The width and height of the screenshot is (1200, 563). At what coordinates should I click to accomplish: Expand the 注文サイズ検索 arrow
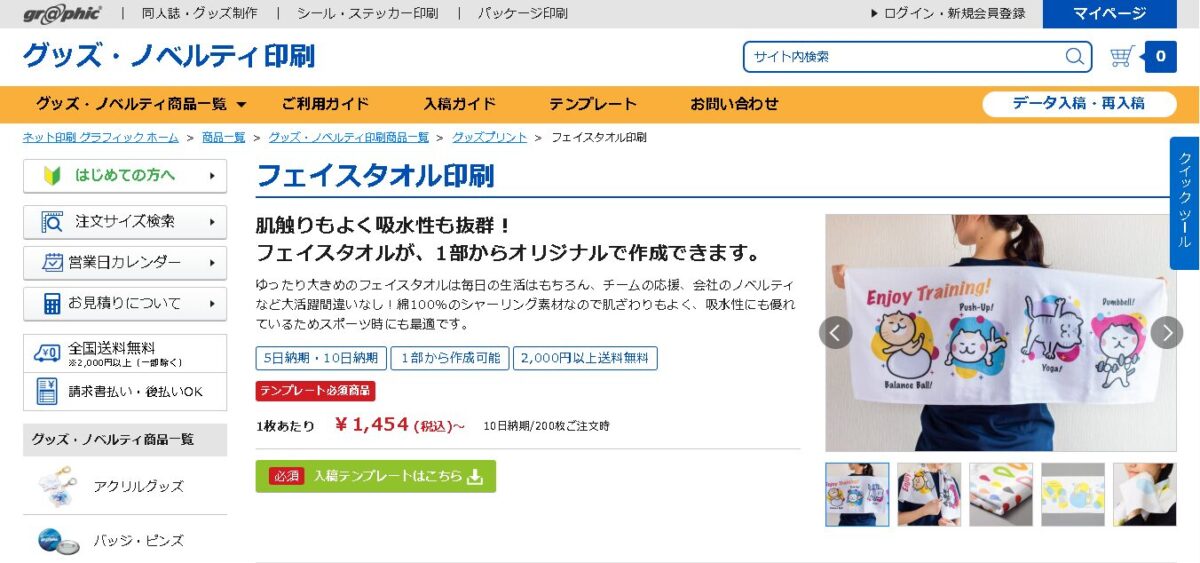click(212, 222)
